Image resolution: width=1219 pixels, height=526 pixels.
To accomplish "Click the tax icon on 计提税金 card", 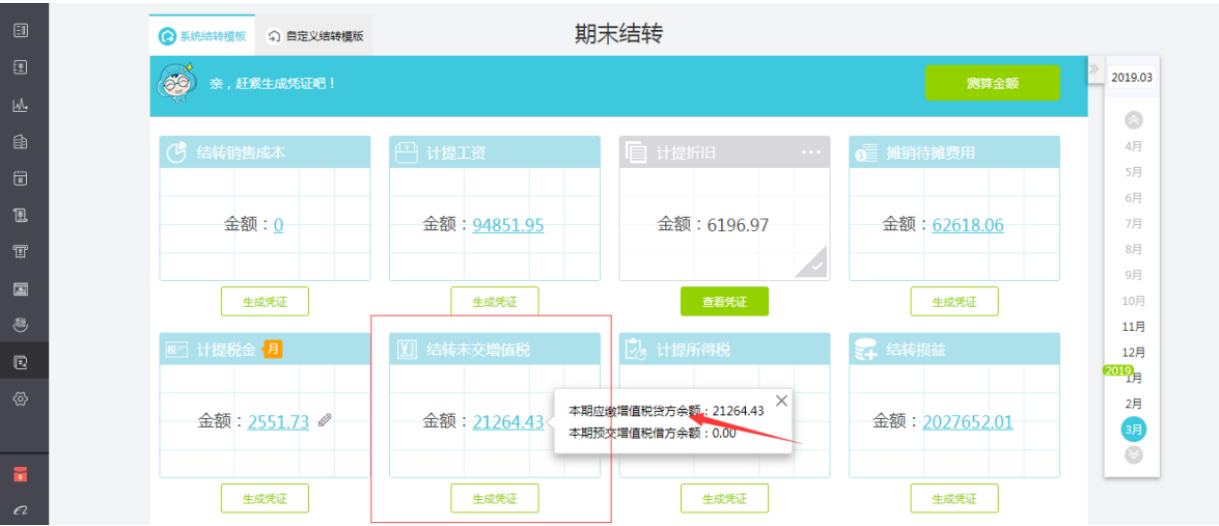I will pyautogui.click(x=177, y=349).
